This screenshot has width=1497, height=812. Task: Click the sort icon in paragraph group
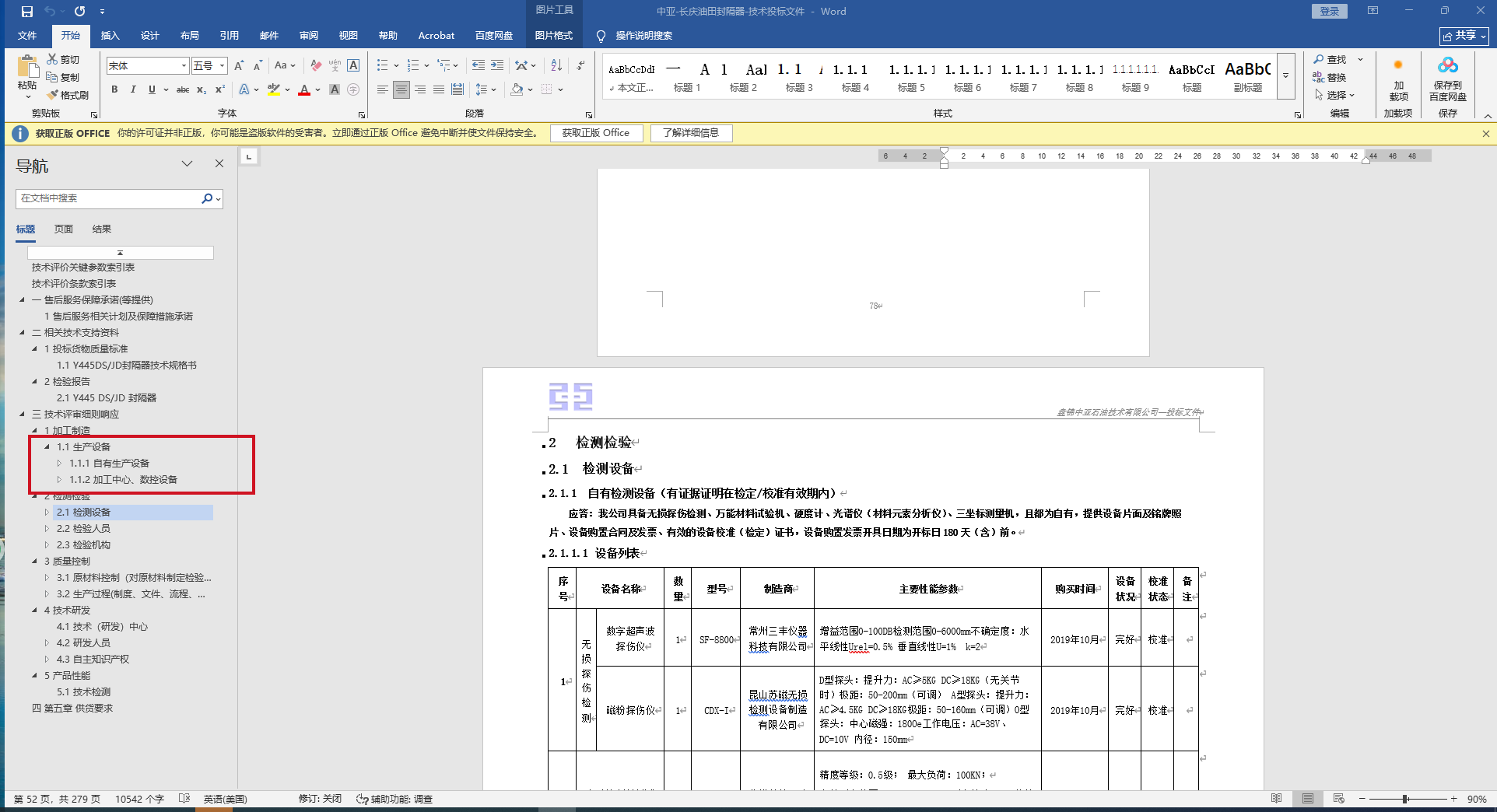coord(556,65)
